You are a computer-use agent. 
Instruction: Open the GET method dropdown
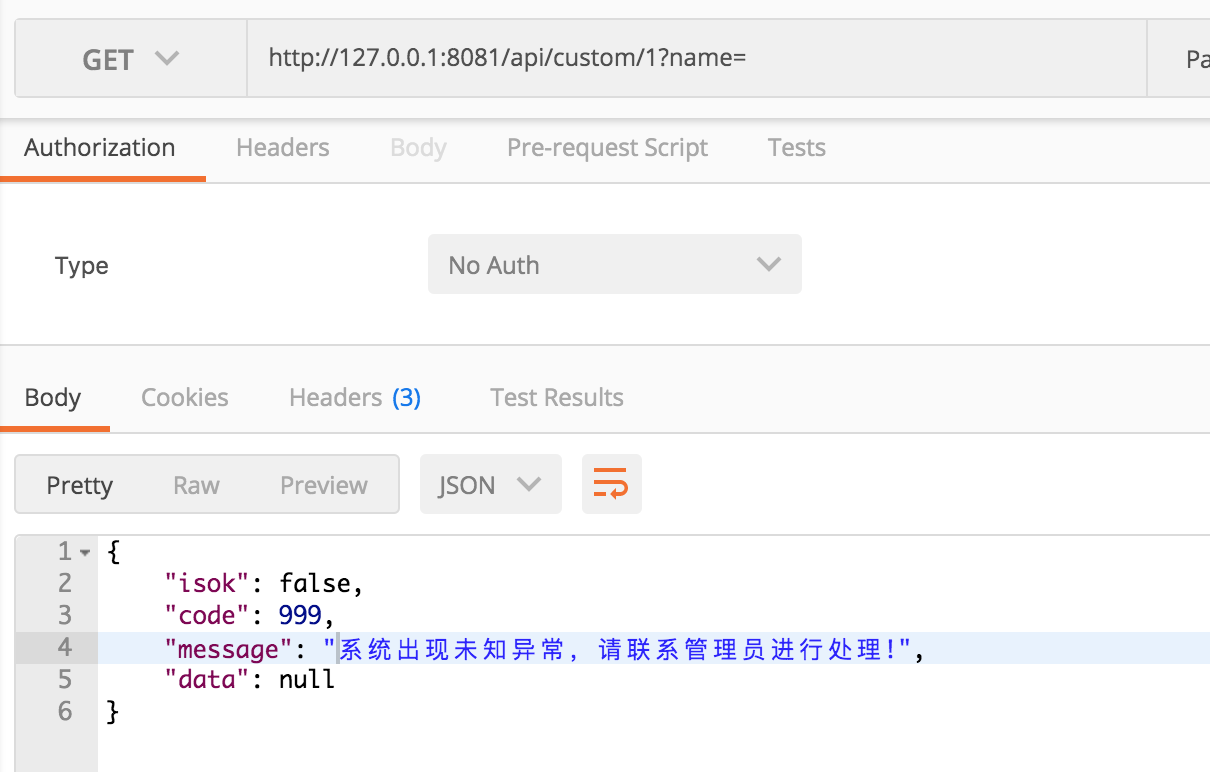[x=130, y=60]
